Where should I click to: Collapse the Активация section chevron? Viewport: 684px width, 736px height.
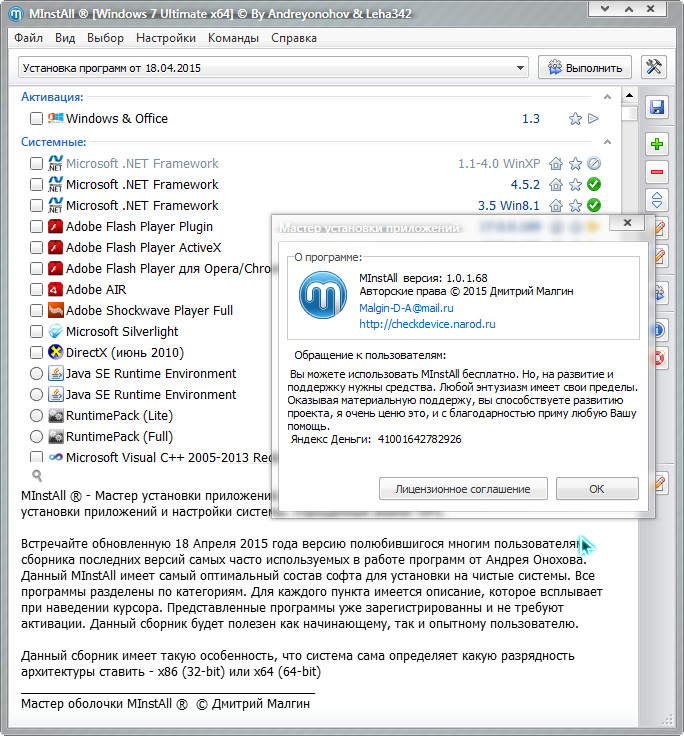[x=607, y=97]
